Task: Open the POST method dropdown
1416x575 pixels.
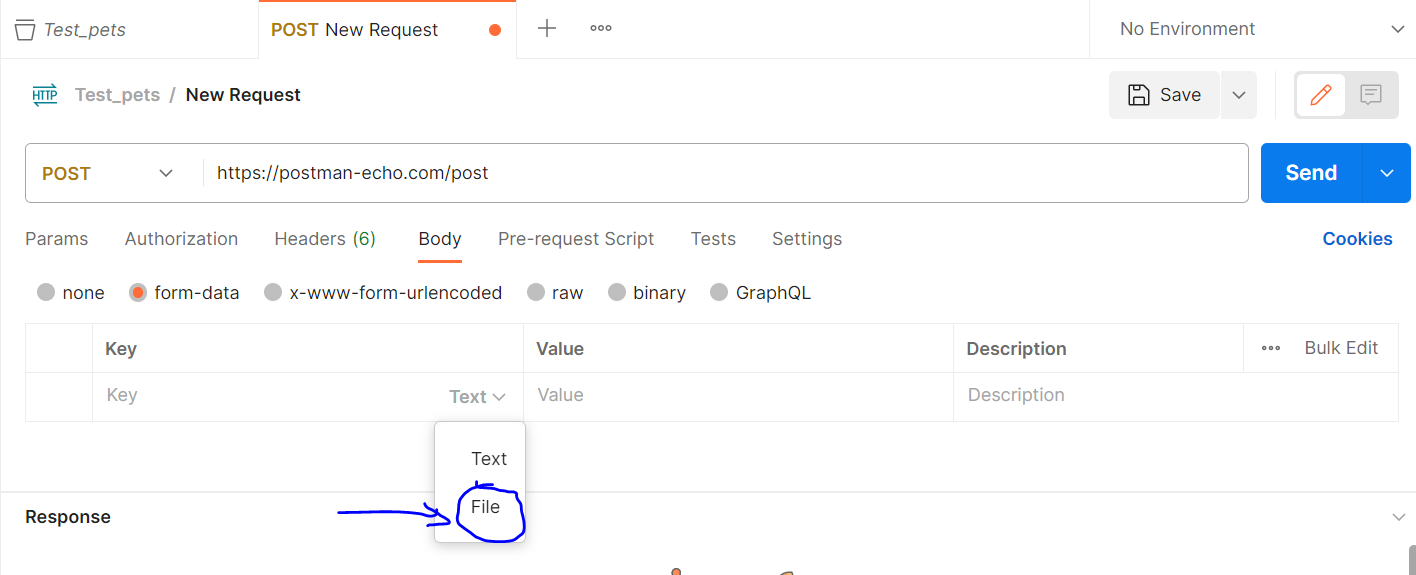Action: 108,174
